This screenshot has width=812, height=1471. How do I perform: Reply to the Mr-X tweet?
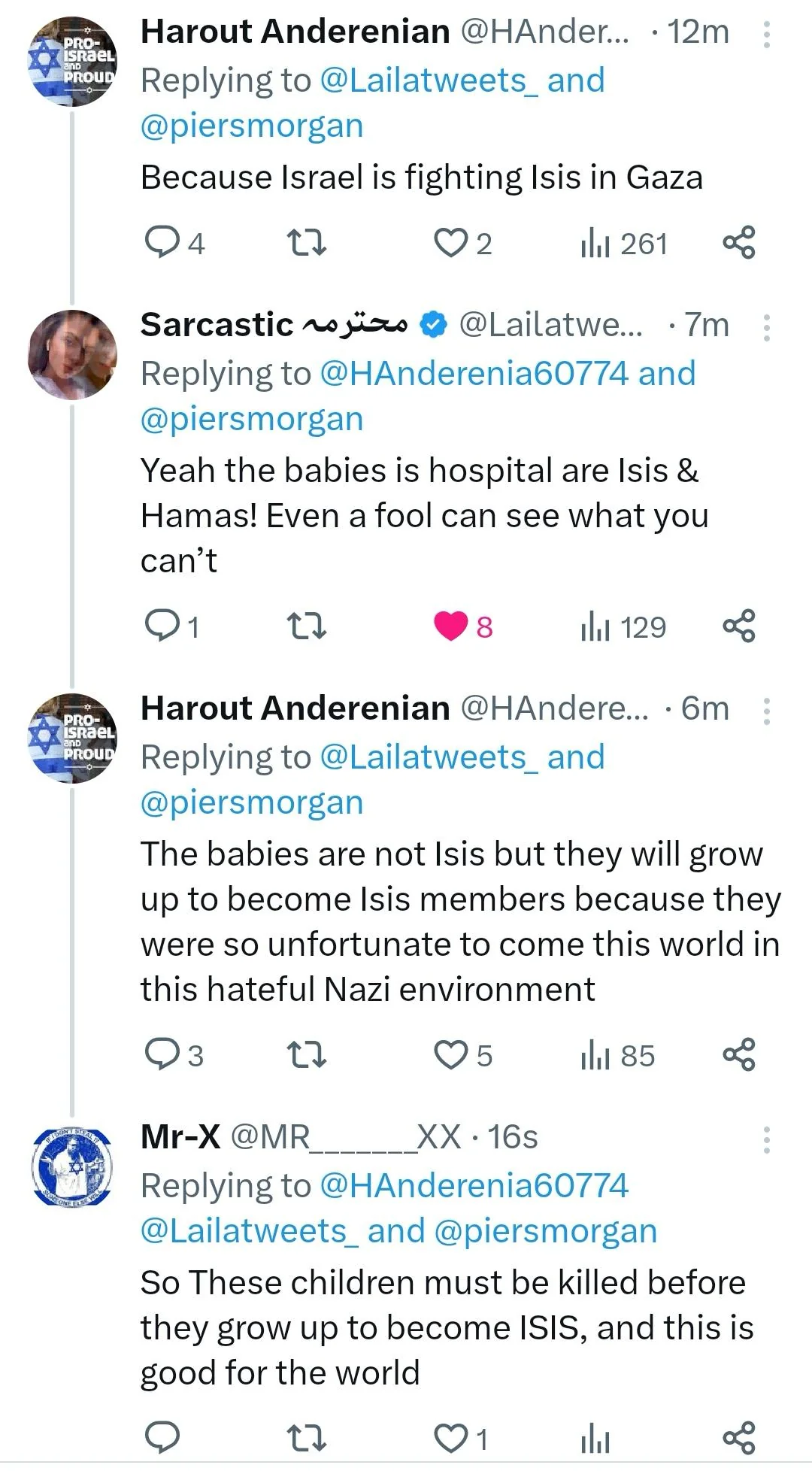click(162, 1439)
